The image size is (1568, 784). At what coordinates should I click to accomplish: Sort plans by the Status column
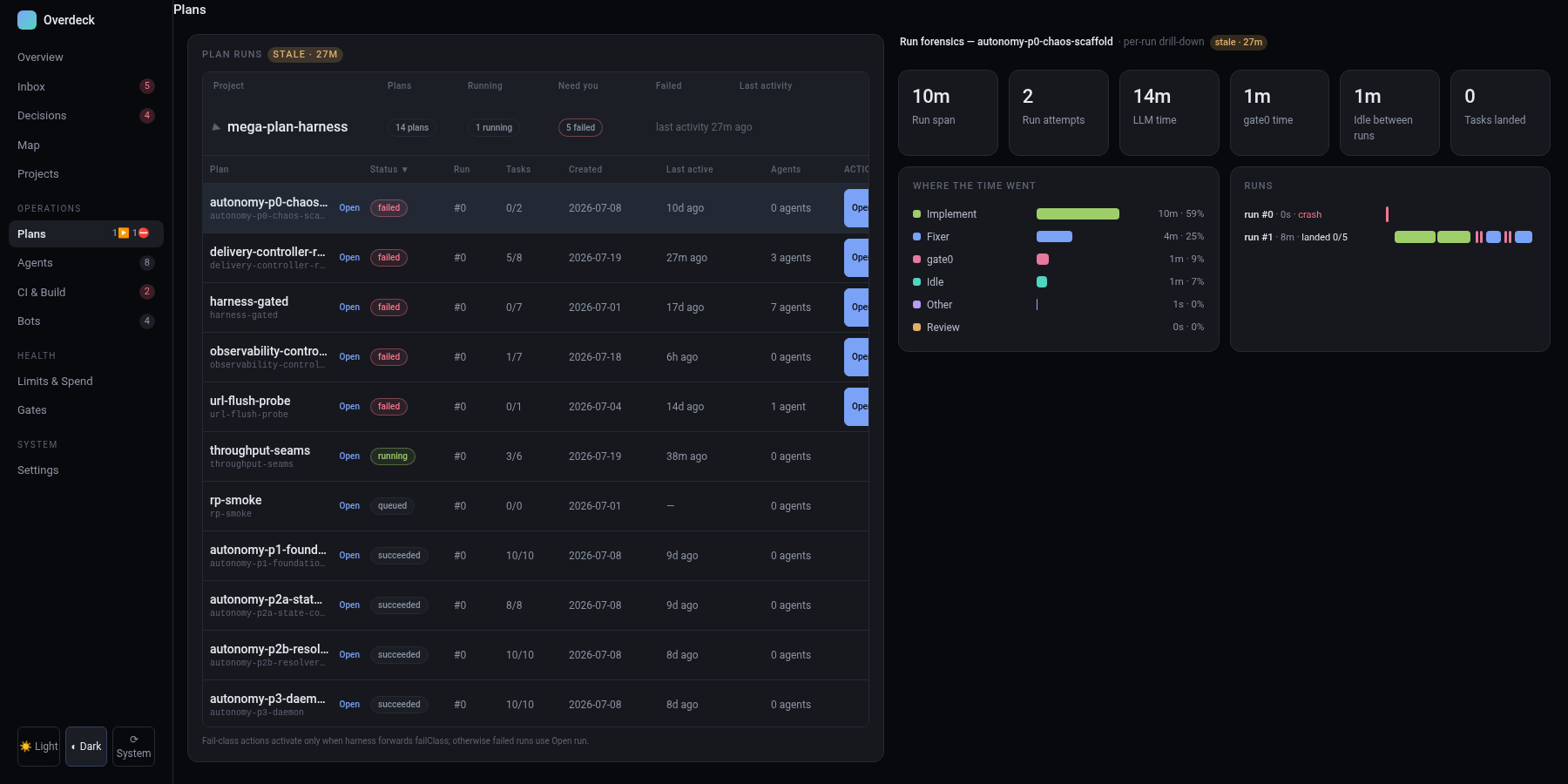click(389, 169)
